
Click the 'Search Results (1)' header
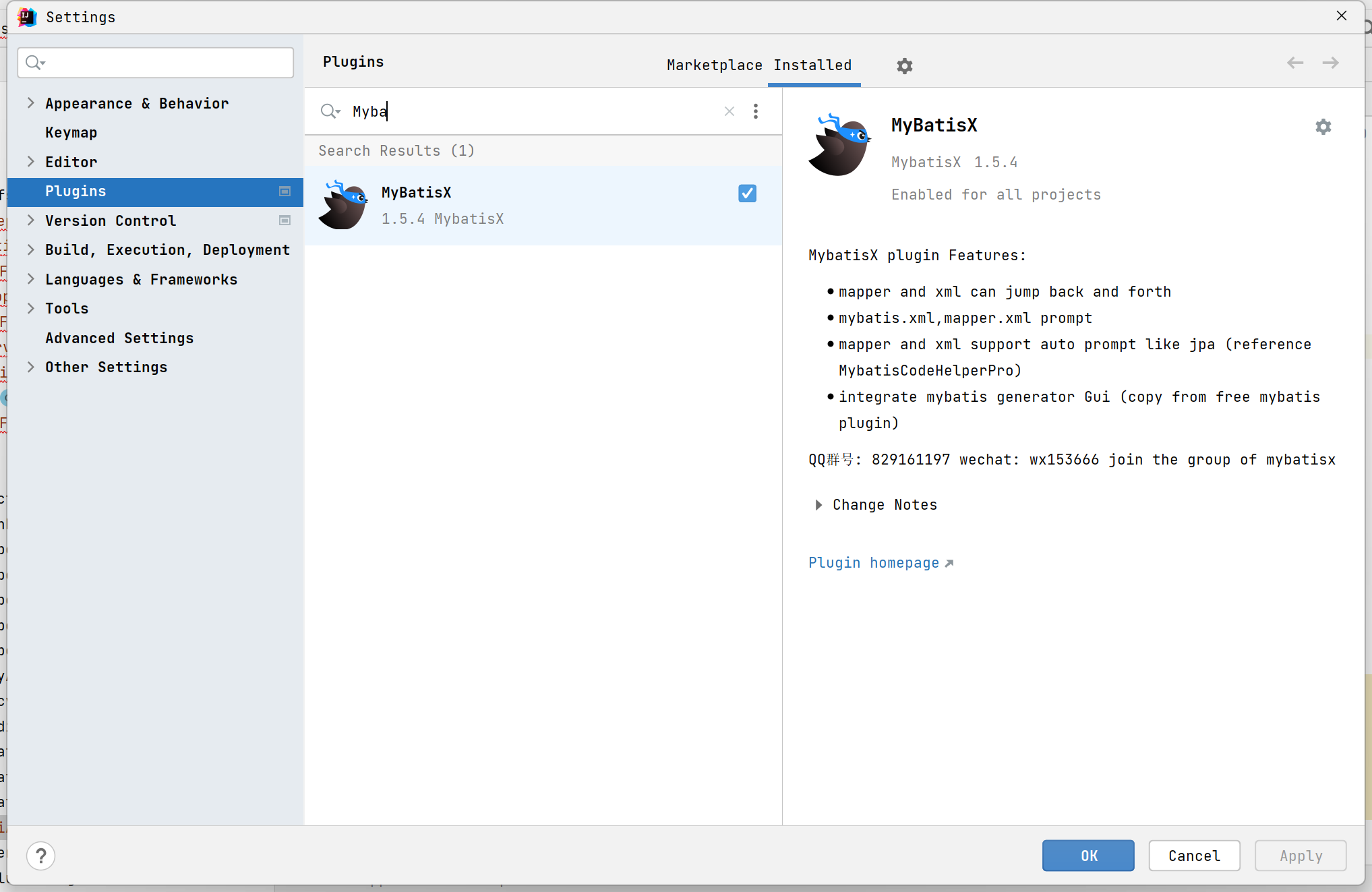coord(396,151)
